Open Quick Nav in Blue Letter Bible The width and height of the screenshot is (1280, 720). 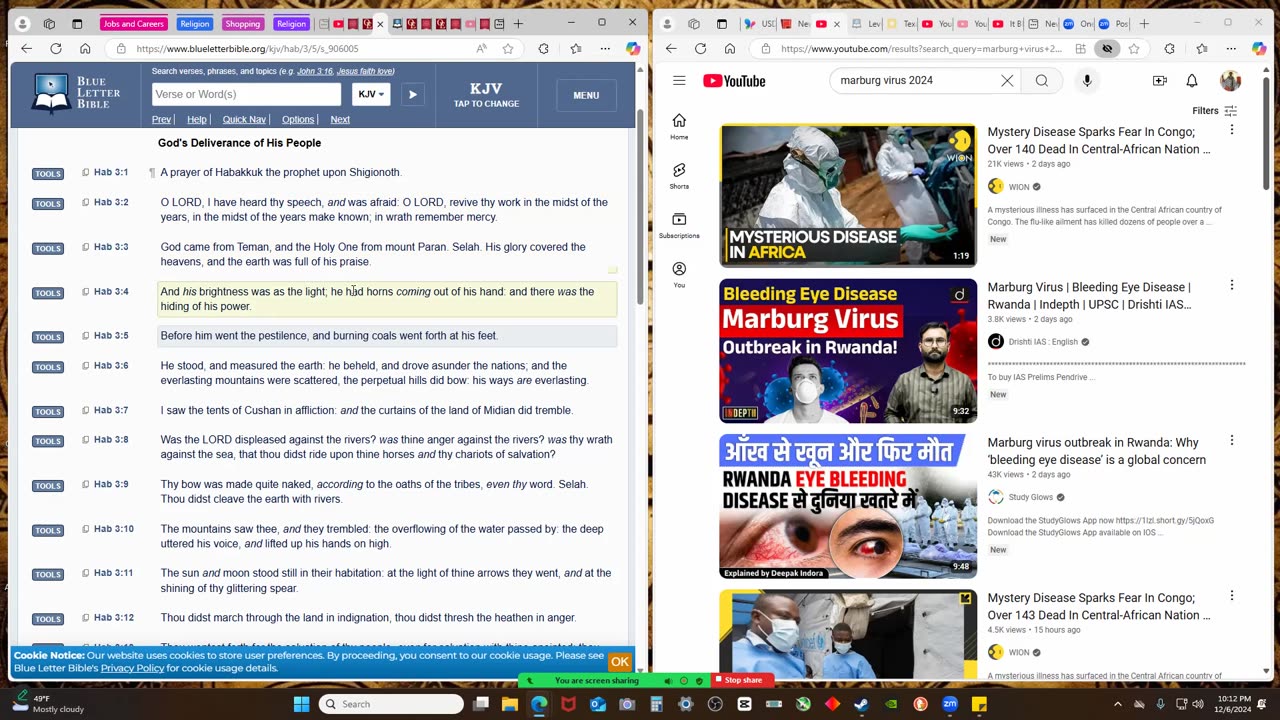[244, 119]
